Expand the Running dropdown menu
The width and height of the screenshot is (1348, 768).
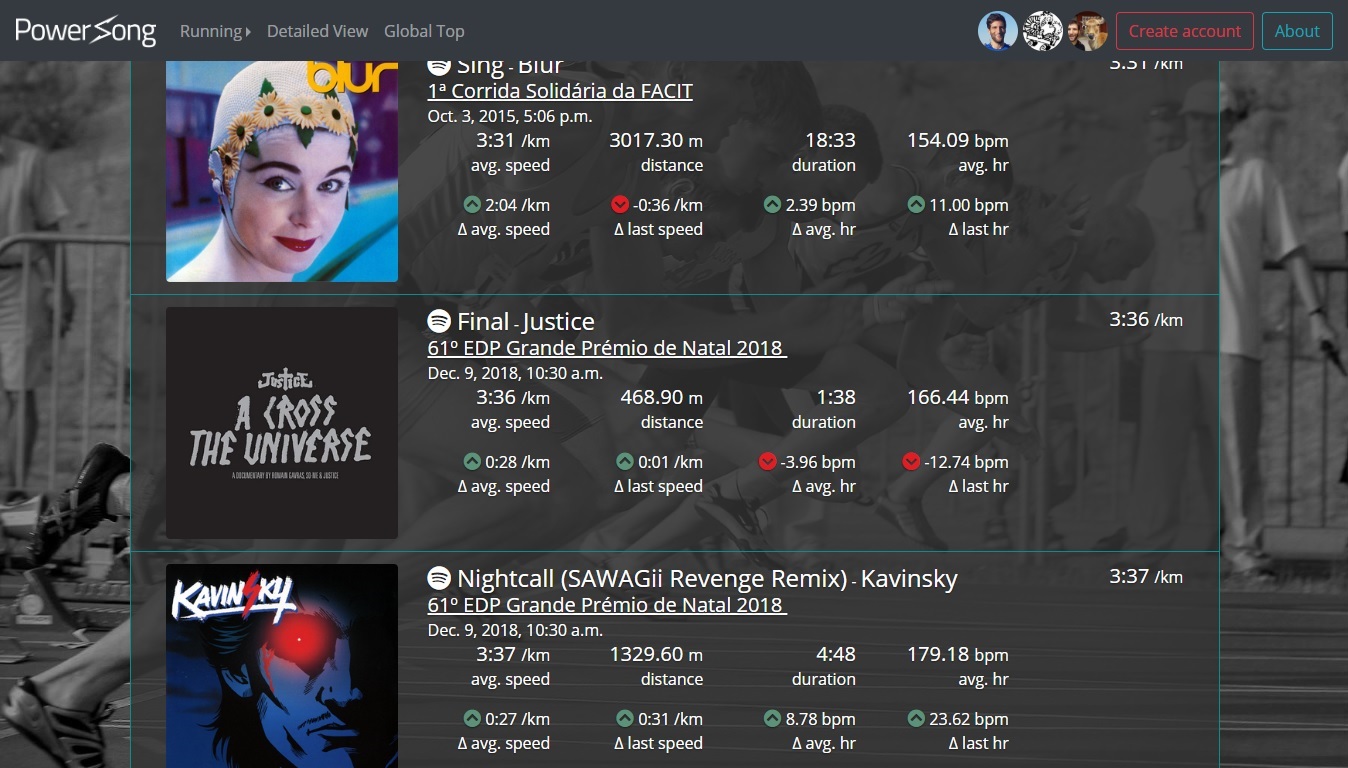[x=215, y=31]
